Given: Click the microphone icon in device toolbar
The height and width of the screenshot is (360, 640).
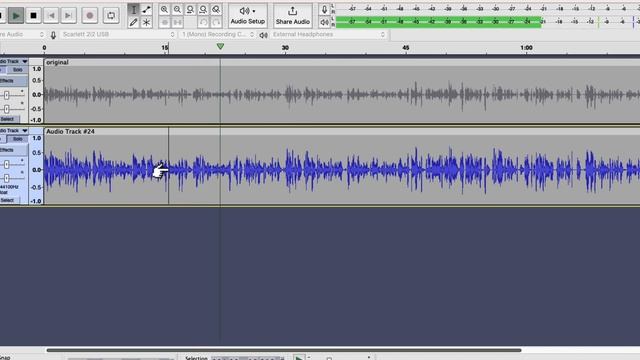Looking at the screenshot, I should pos(53,35).
